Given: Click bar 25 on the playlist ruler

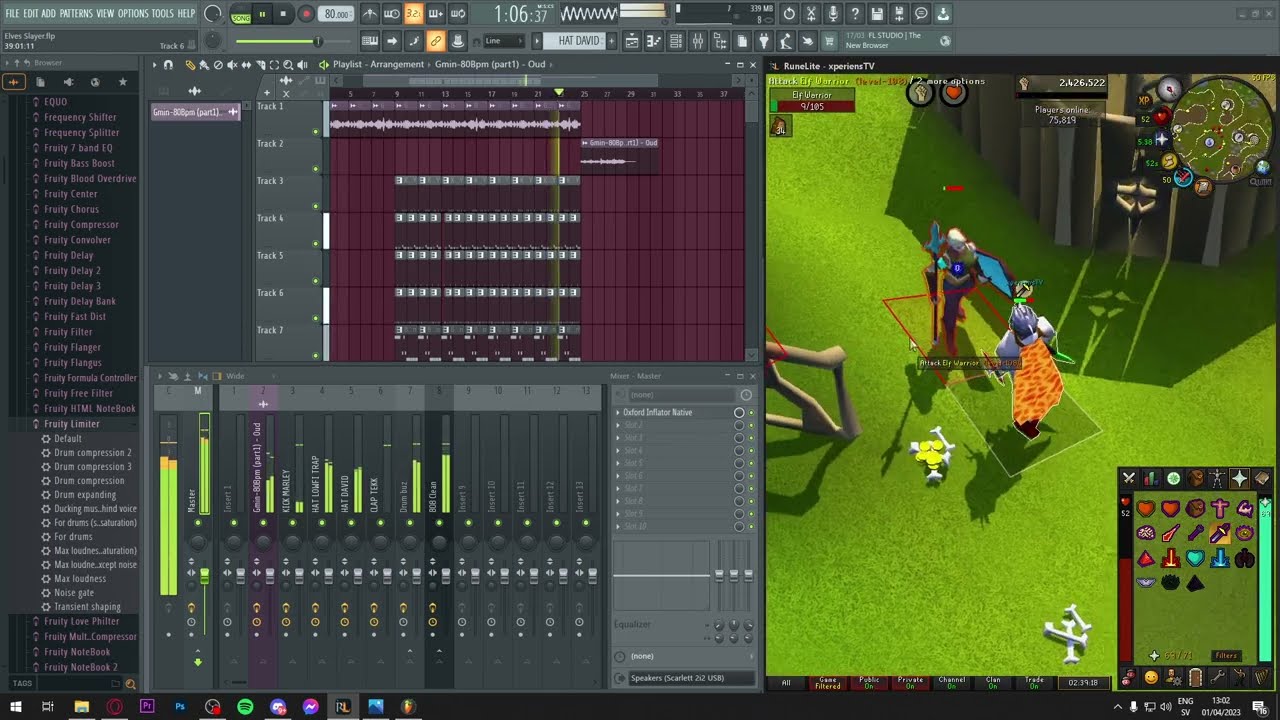Looking at the screenshot, I should [x=584, y=94].
